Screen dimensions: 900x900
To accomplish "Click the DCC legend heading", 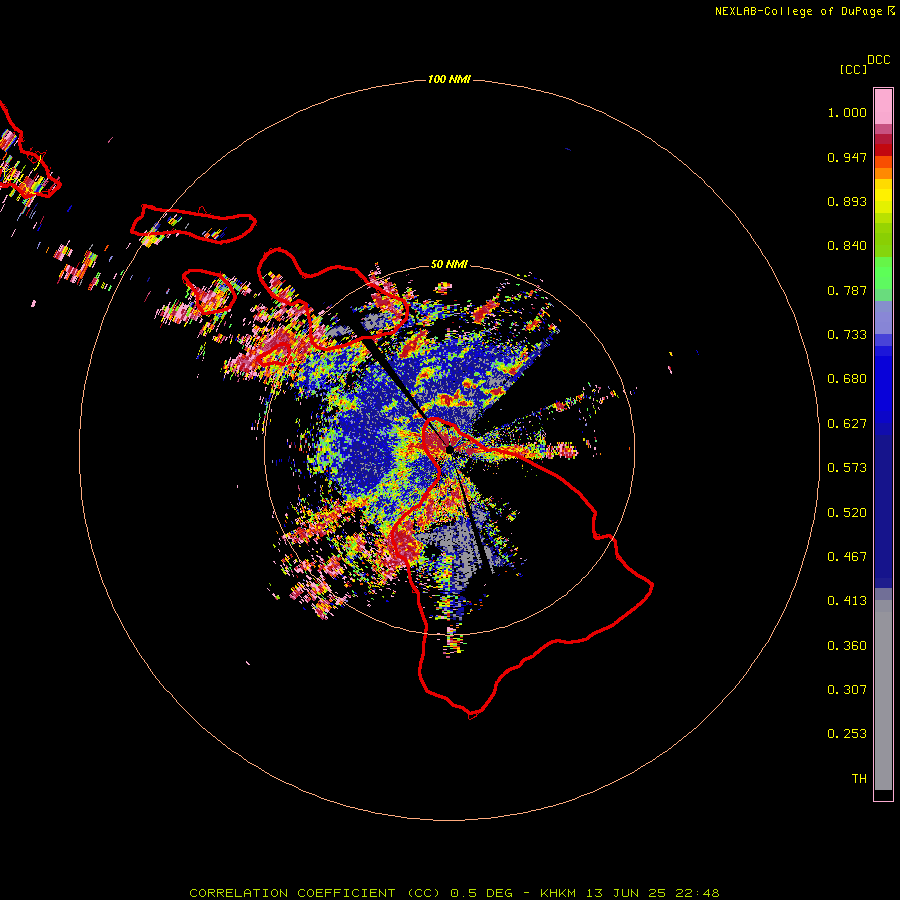I will [879, 60].
